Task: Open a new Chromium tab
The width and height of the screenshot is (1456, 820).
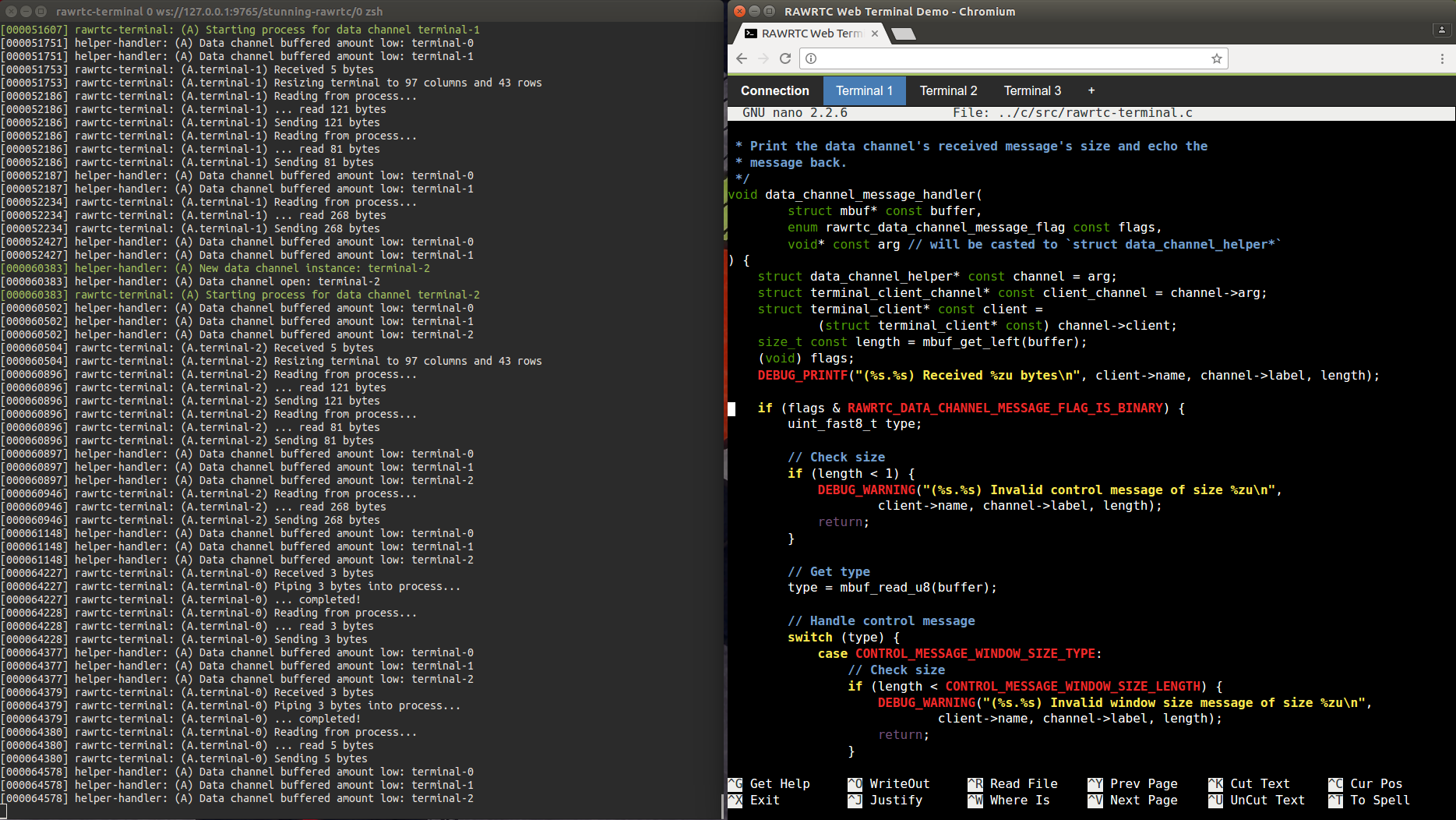Action: coord(904,34)
